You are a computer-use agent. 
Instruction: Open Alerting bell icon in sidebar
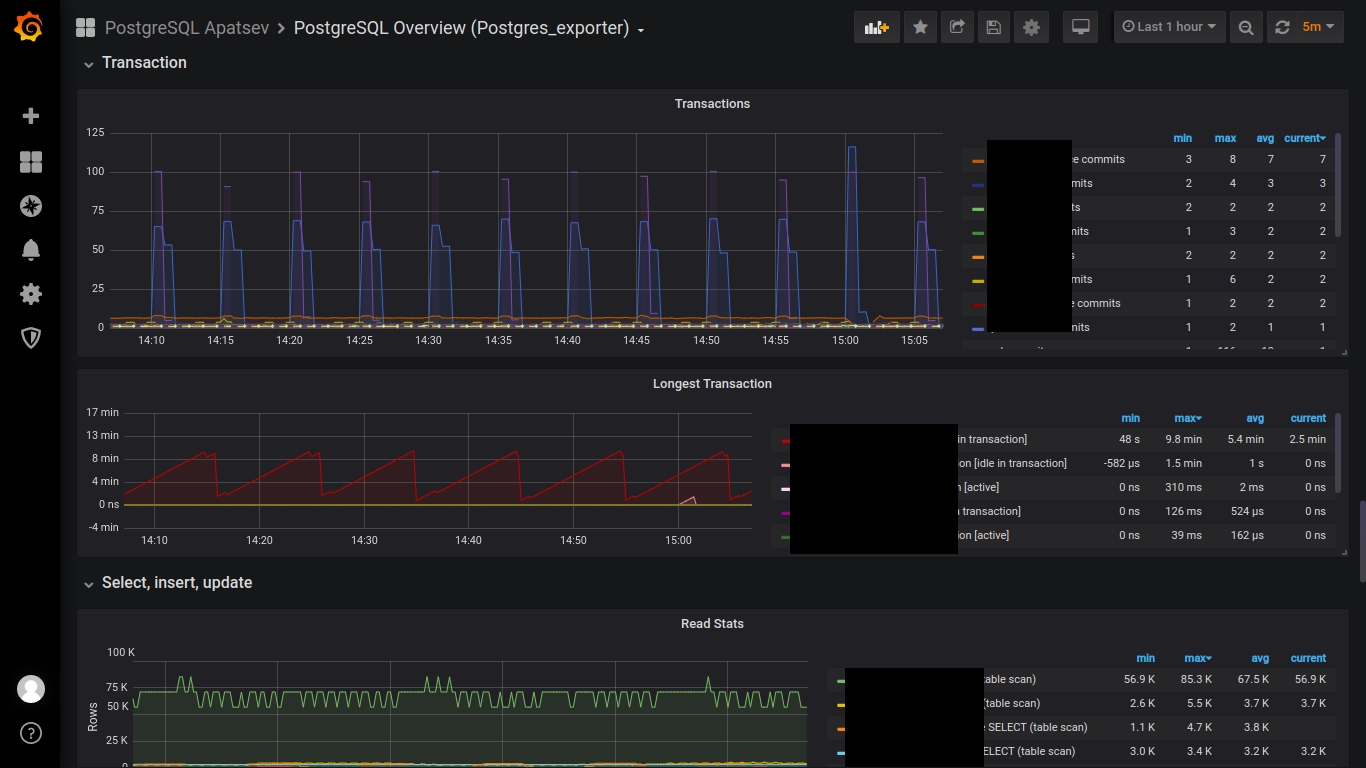31,250
